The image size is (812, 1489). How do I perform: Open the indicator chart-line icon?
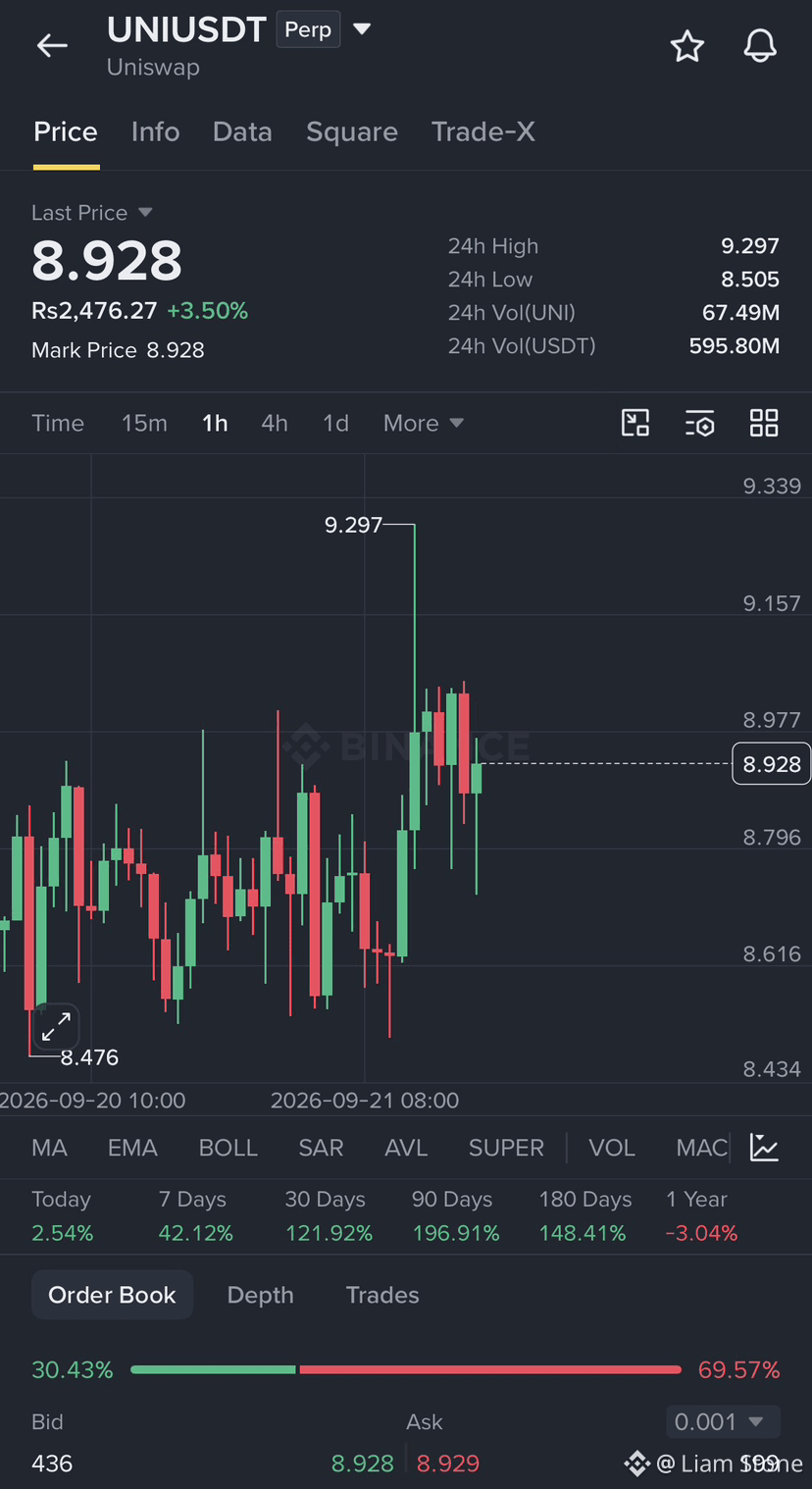764,1147
